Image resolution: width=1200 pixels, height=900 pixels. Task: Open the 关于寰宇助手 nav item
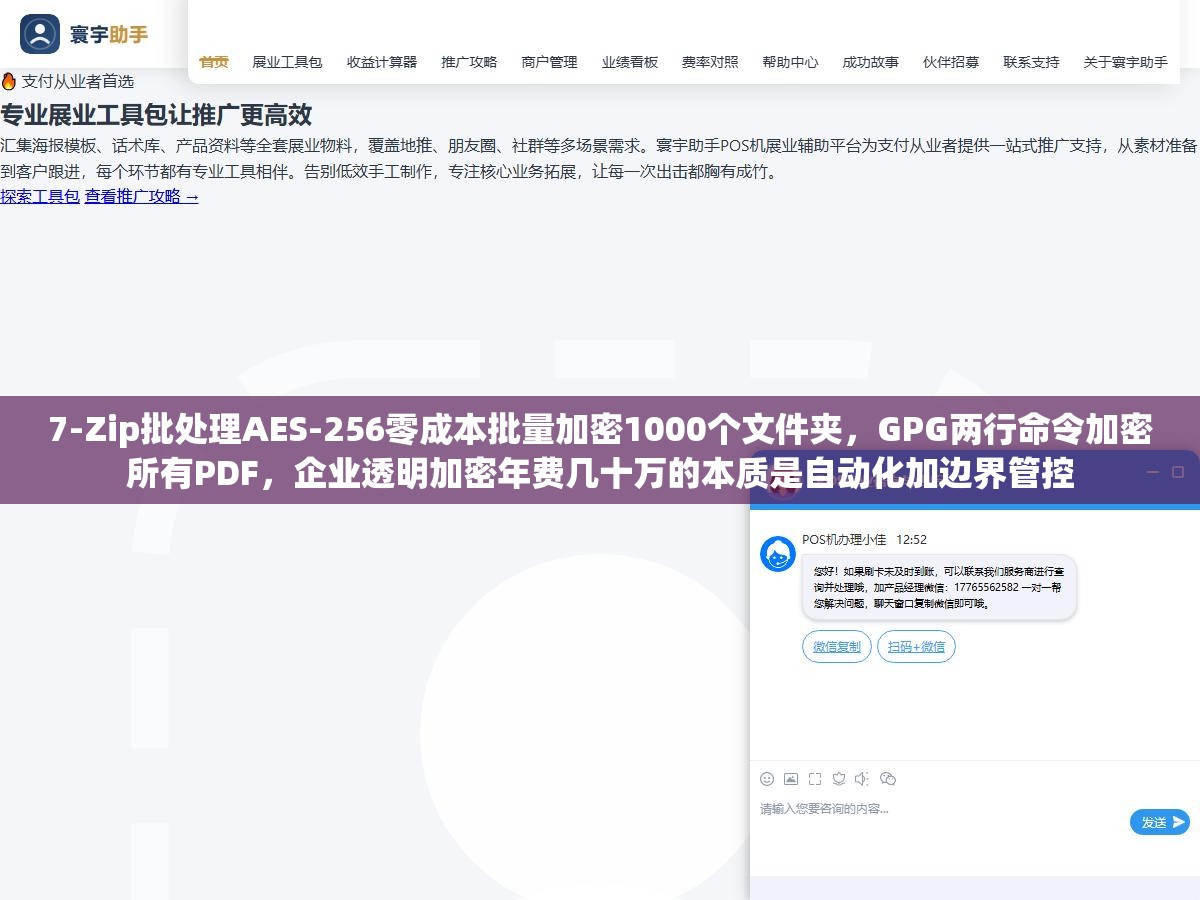(x=1125, y=62)
